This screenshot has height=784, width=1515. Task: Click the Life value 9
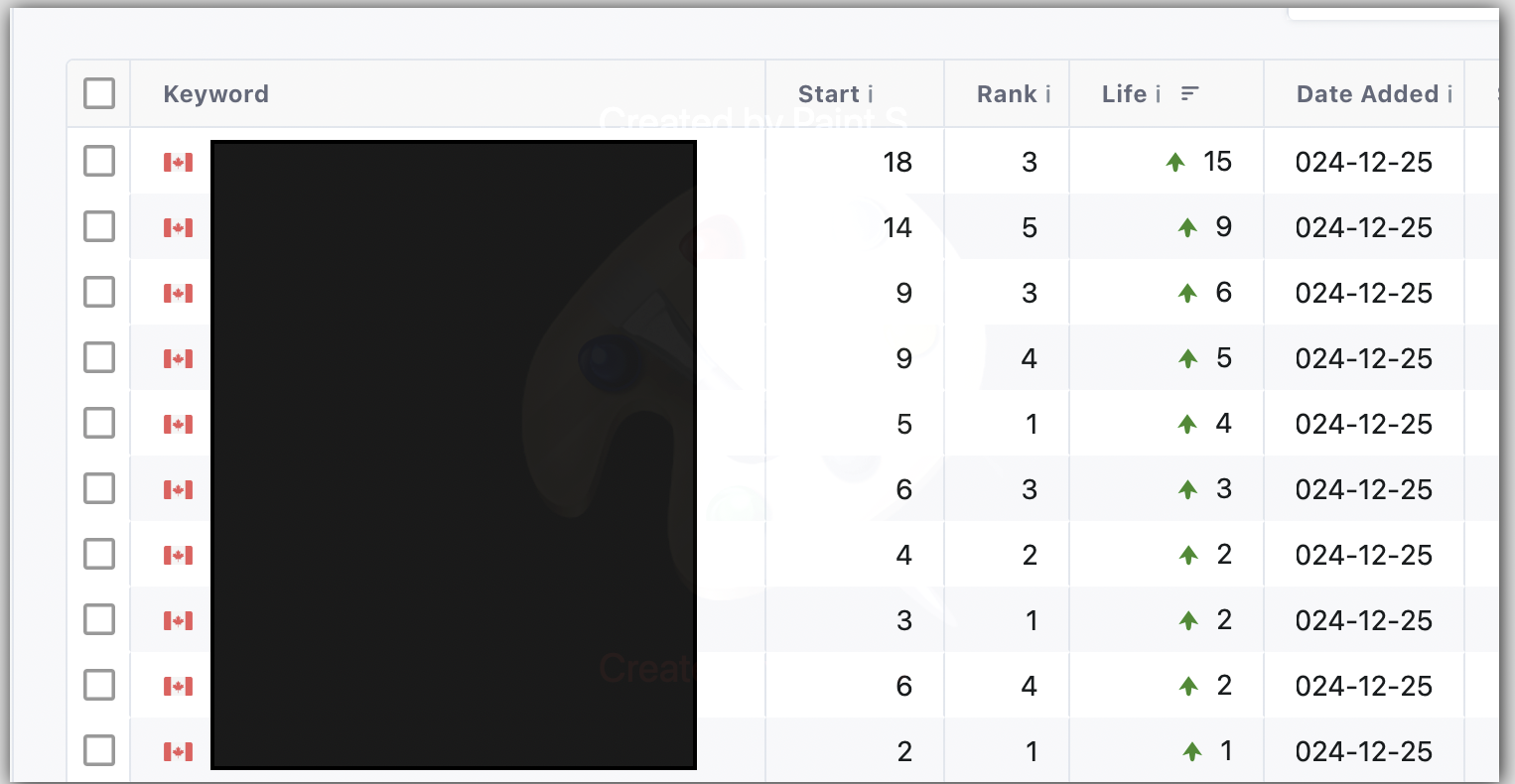[x=1224, y=227]
